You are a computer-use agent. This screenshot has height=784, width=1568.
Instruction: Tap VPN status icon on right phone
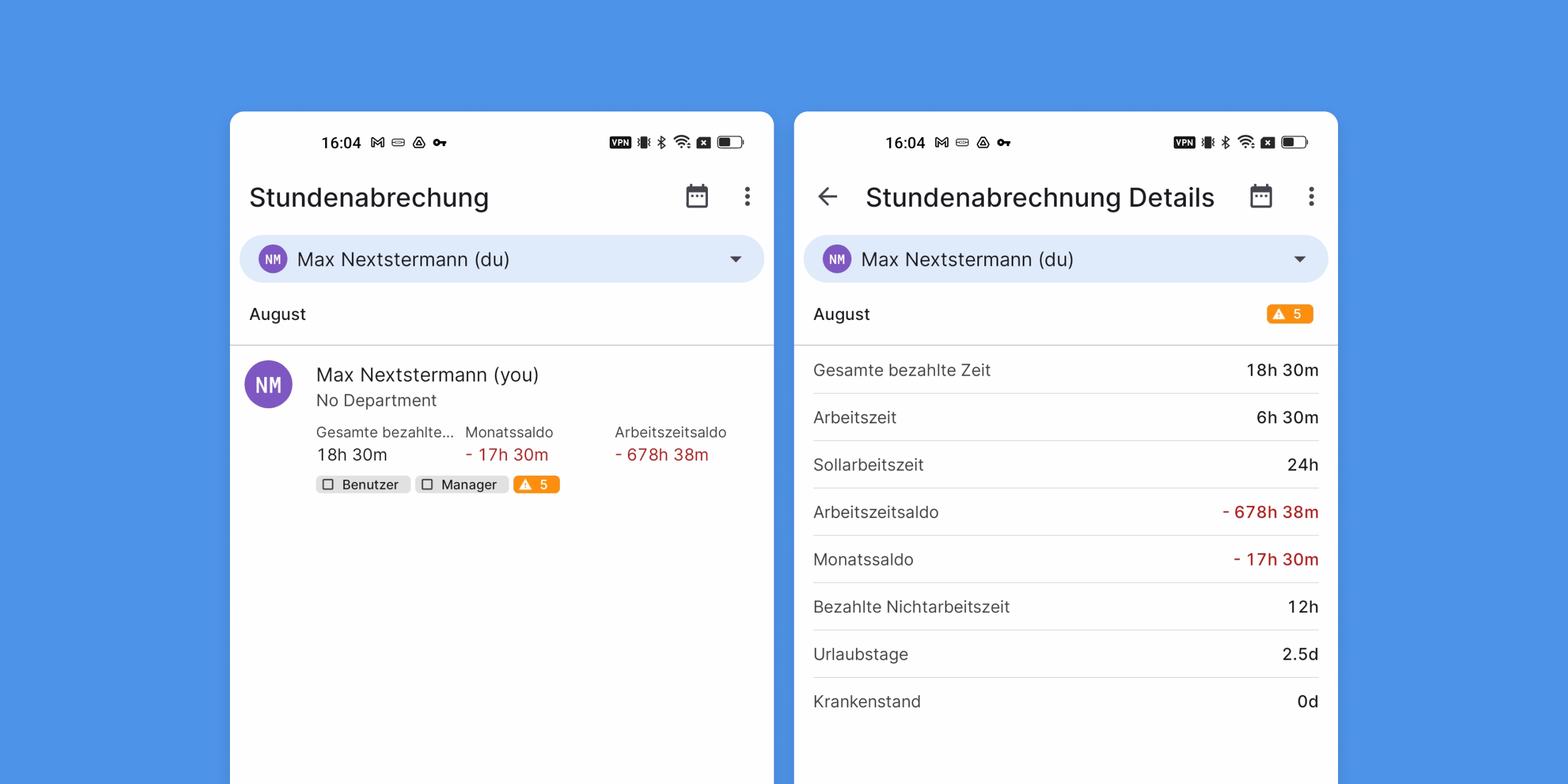click(1185, 142)
